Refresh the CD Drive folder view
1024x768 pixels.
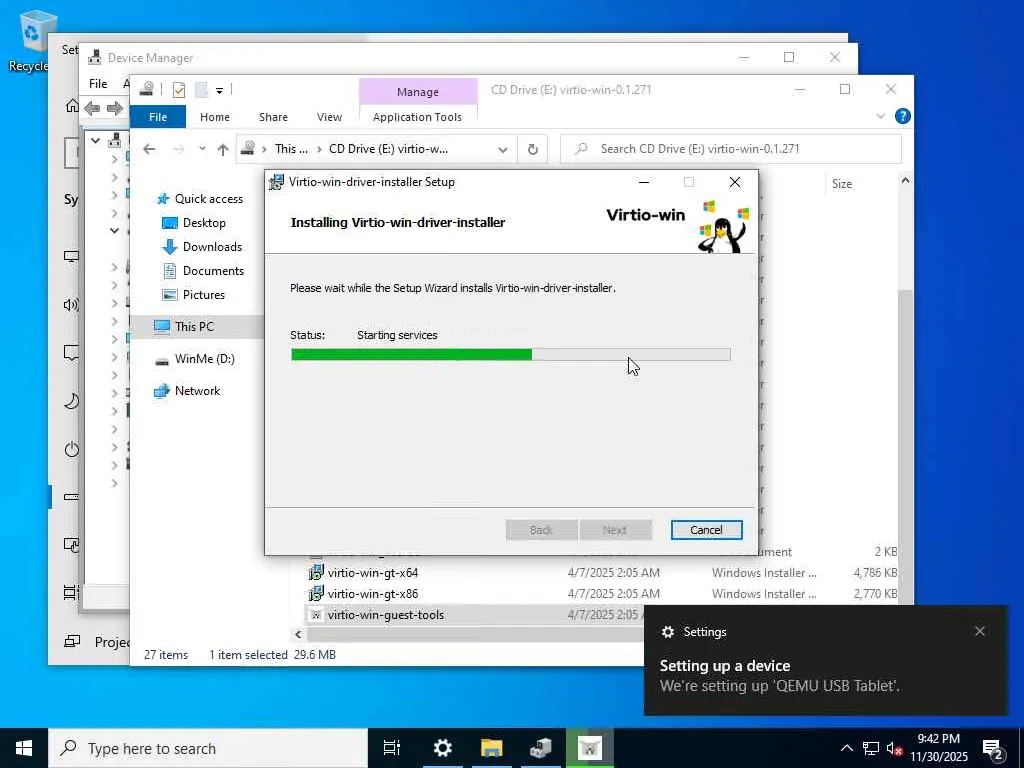coord(532,149)
